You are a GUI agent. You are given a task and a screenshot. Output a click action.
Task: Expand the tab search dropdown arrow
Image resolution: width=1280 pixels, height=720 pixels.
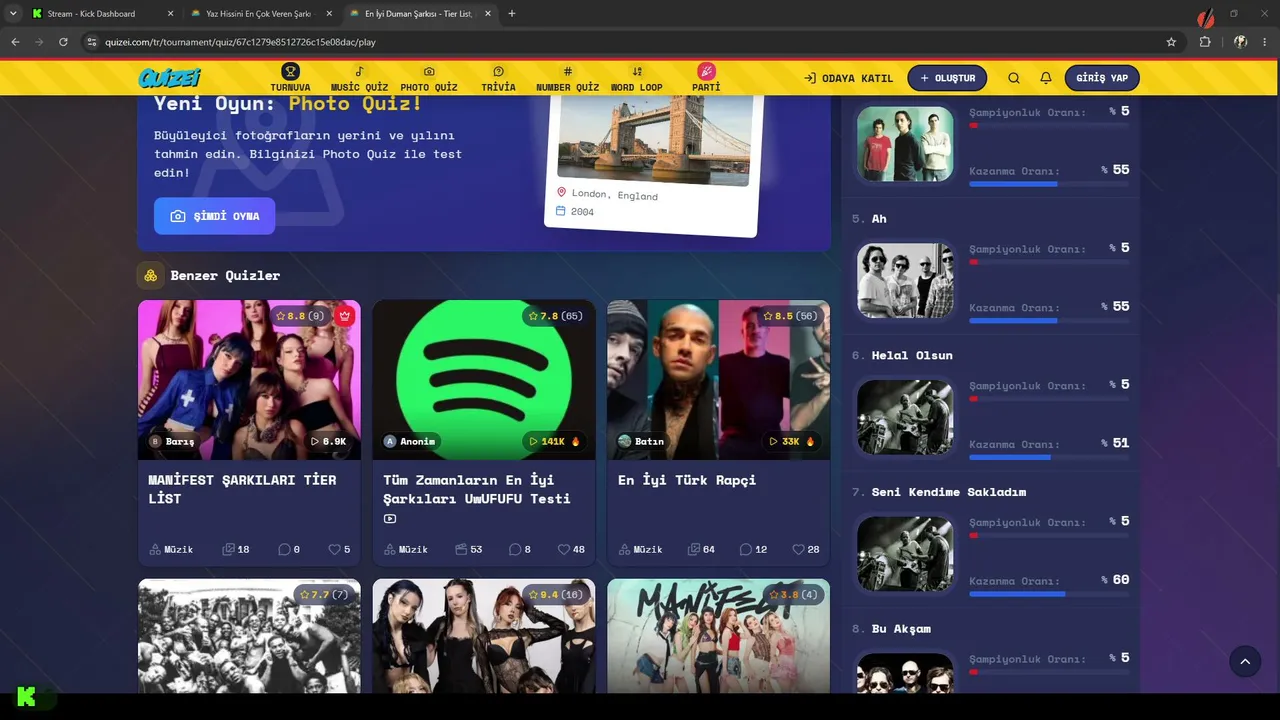(13, 14)
